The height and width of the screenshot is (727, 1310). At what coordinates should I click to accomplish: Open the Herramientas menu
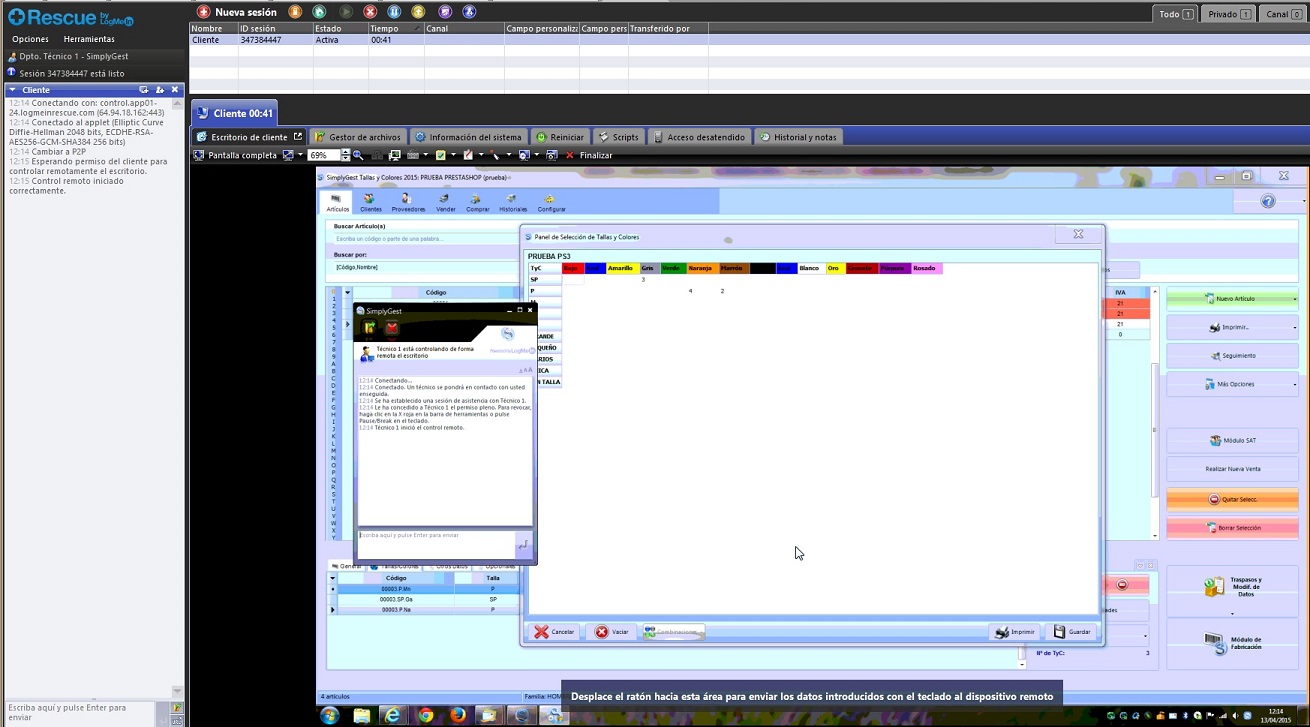(89, 39)
